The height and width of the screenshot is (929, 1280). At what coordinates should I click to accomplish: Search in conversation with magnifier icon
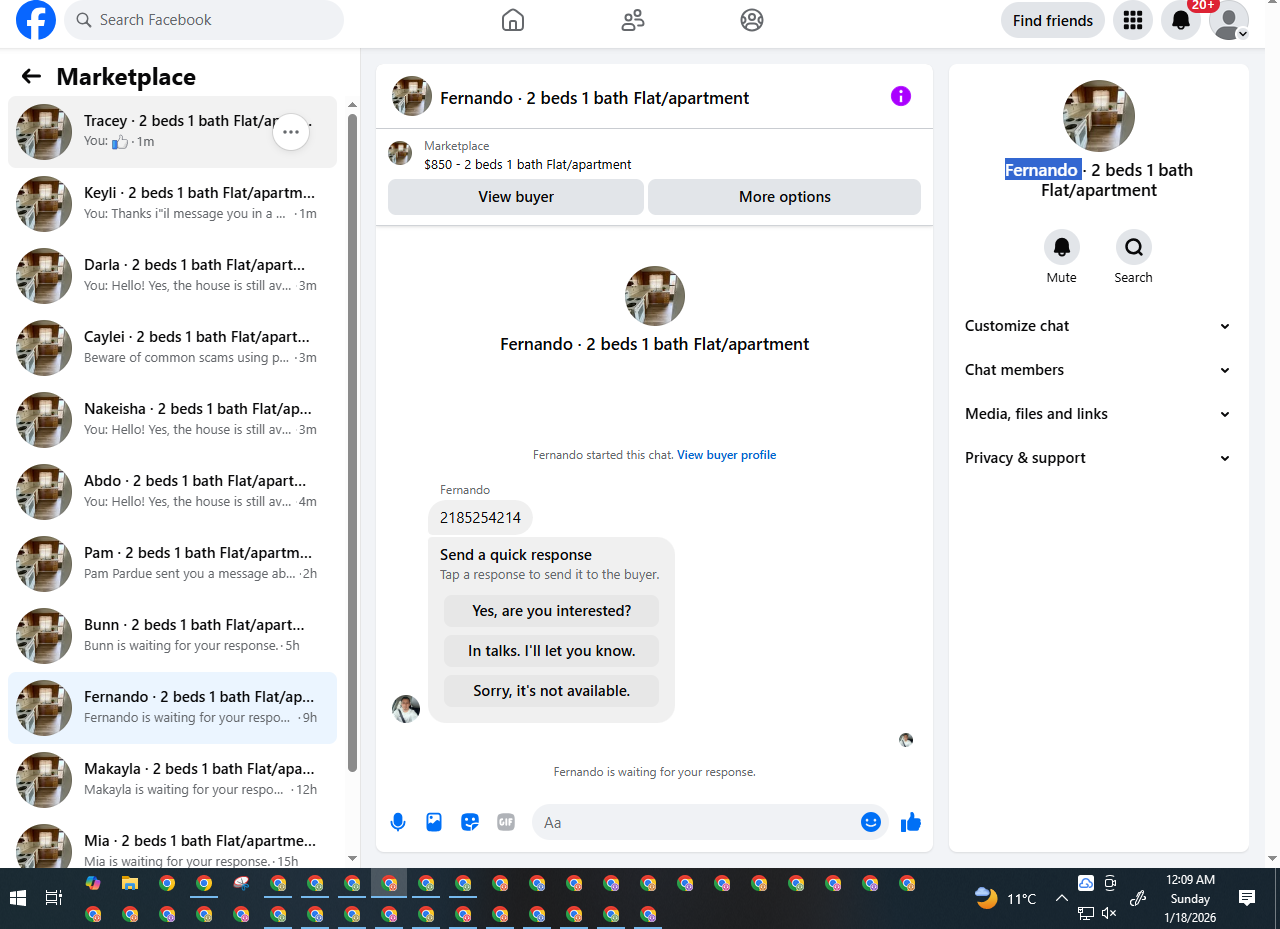(x=1133, y=247)
